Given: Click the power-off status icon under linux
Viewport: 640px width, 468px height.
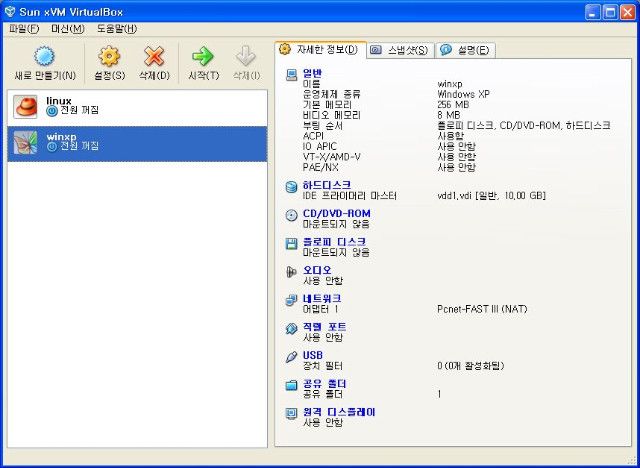Looking at the screenshot, I should tap(52, 111).
